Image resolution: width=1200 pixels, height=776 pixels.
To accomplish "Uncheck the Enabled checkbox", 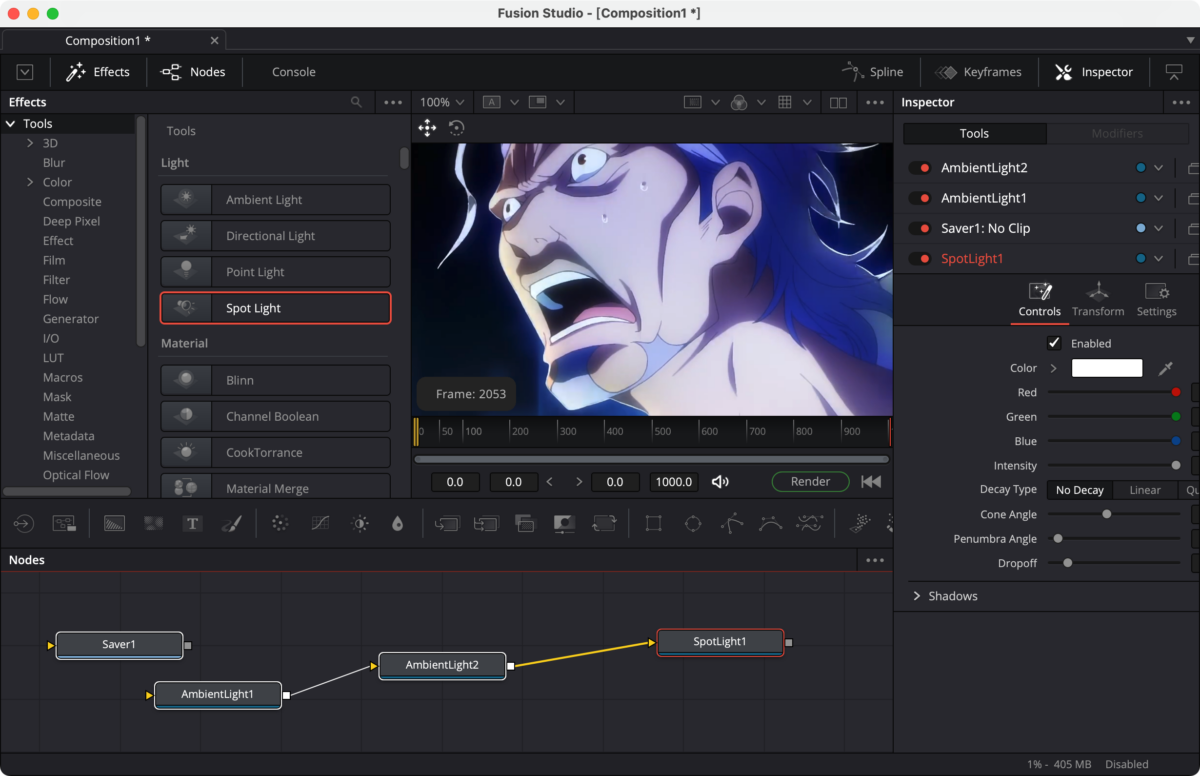I will point(1054,343).
